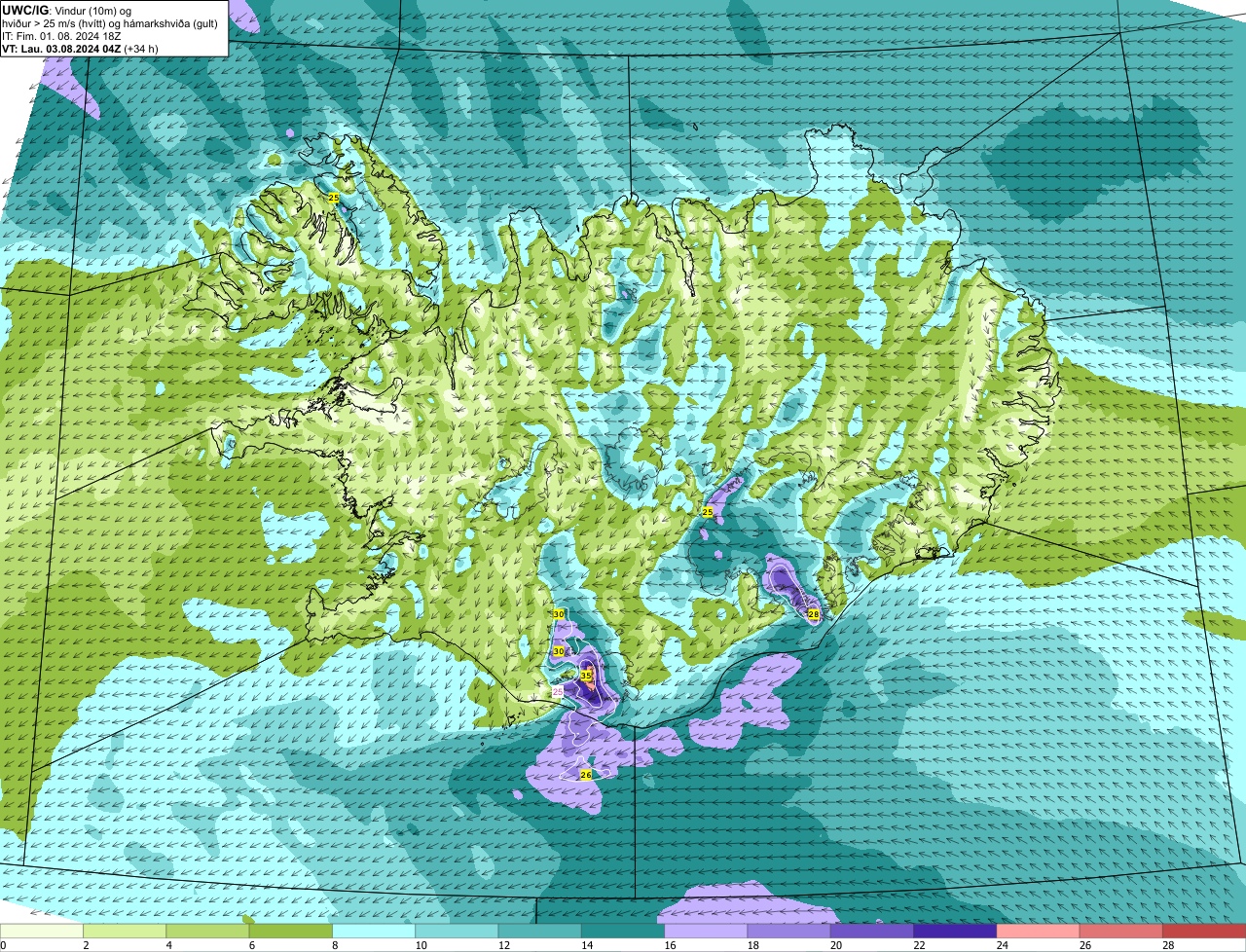This screenshot has height=952, width=1246.
Task: Select the 2–4 m/s light green legend swatch
Action: [125, 932]
